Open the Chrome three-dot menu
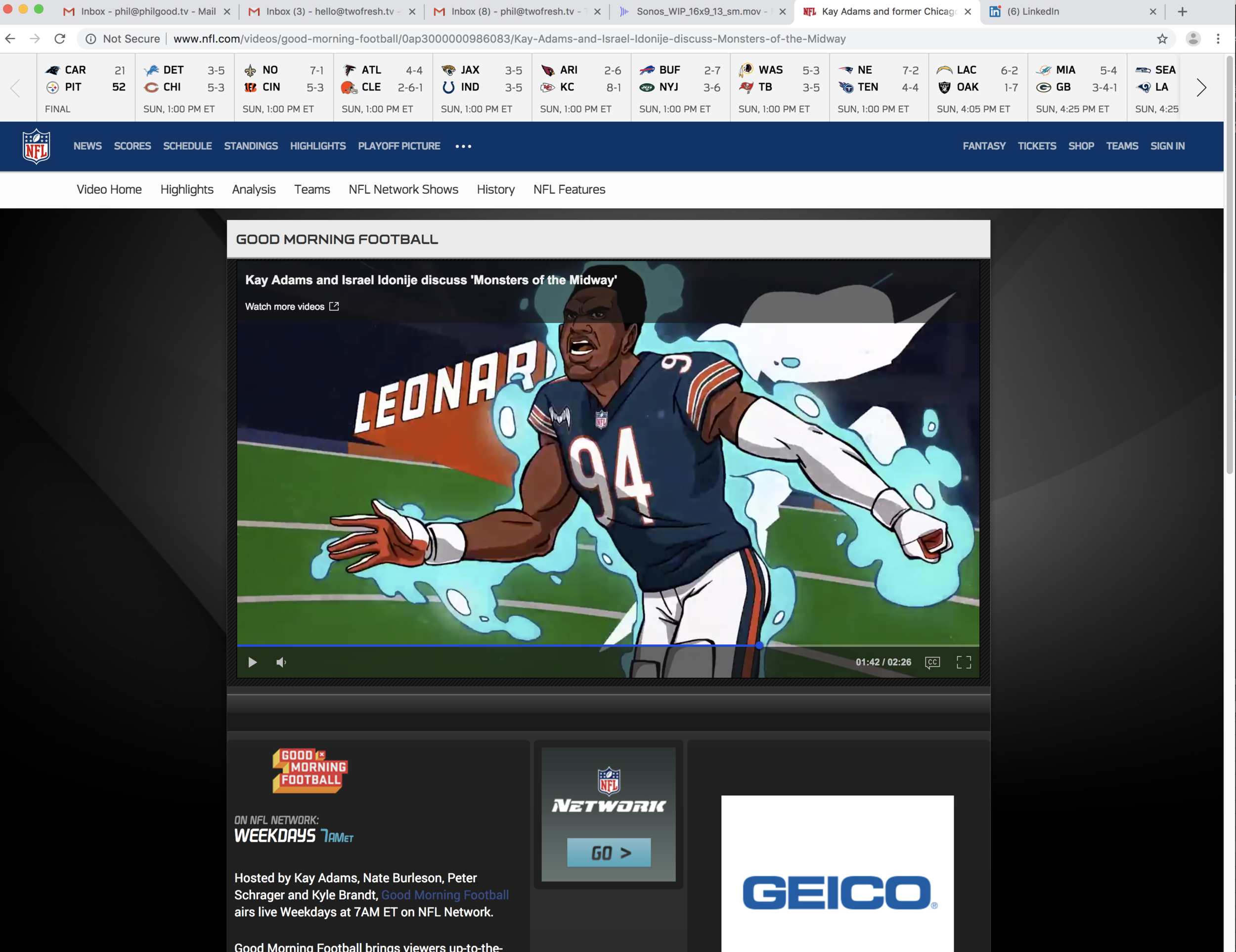 coord(1218,39)
